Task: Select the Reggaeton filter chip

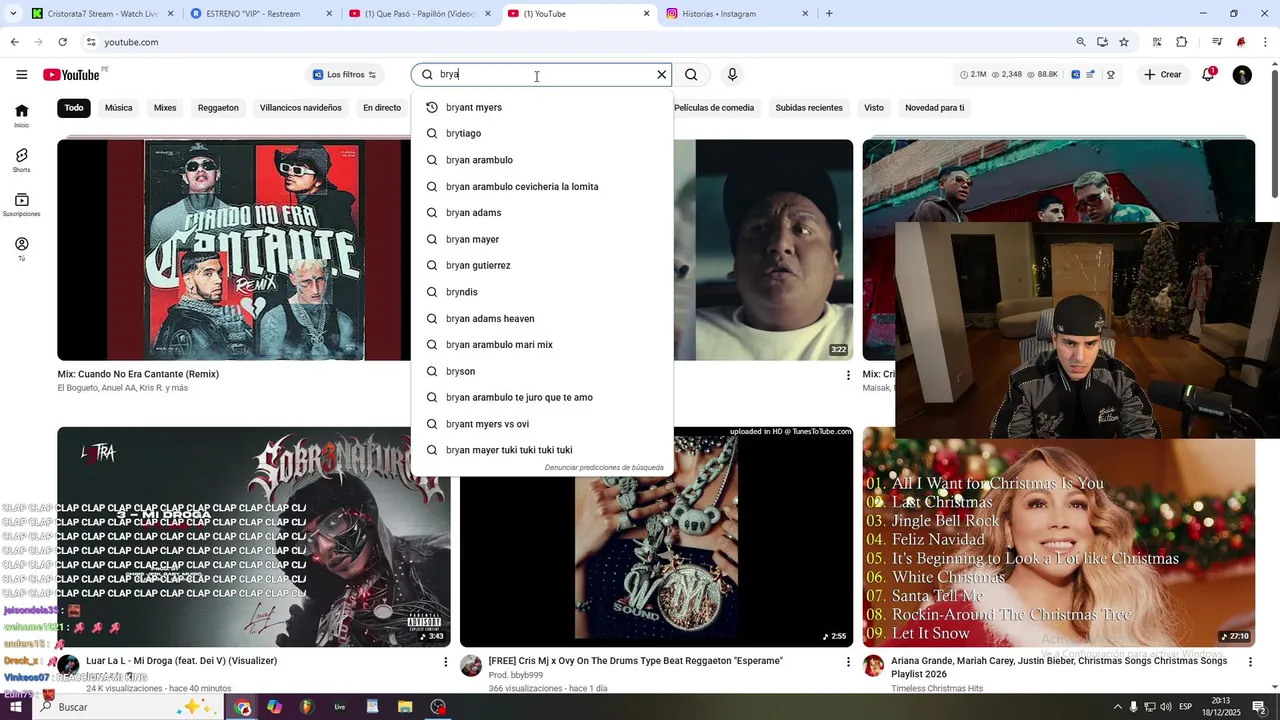Action: click(x=218, y=108)
